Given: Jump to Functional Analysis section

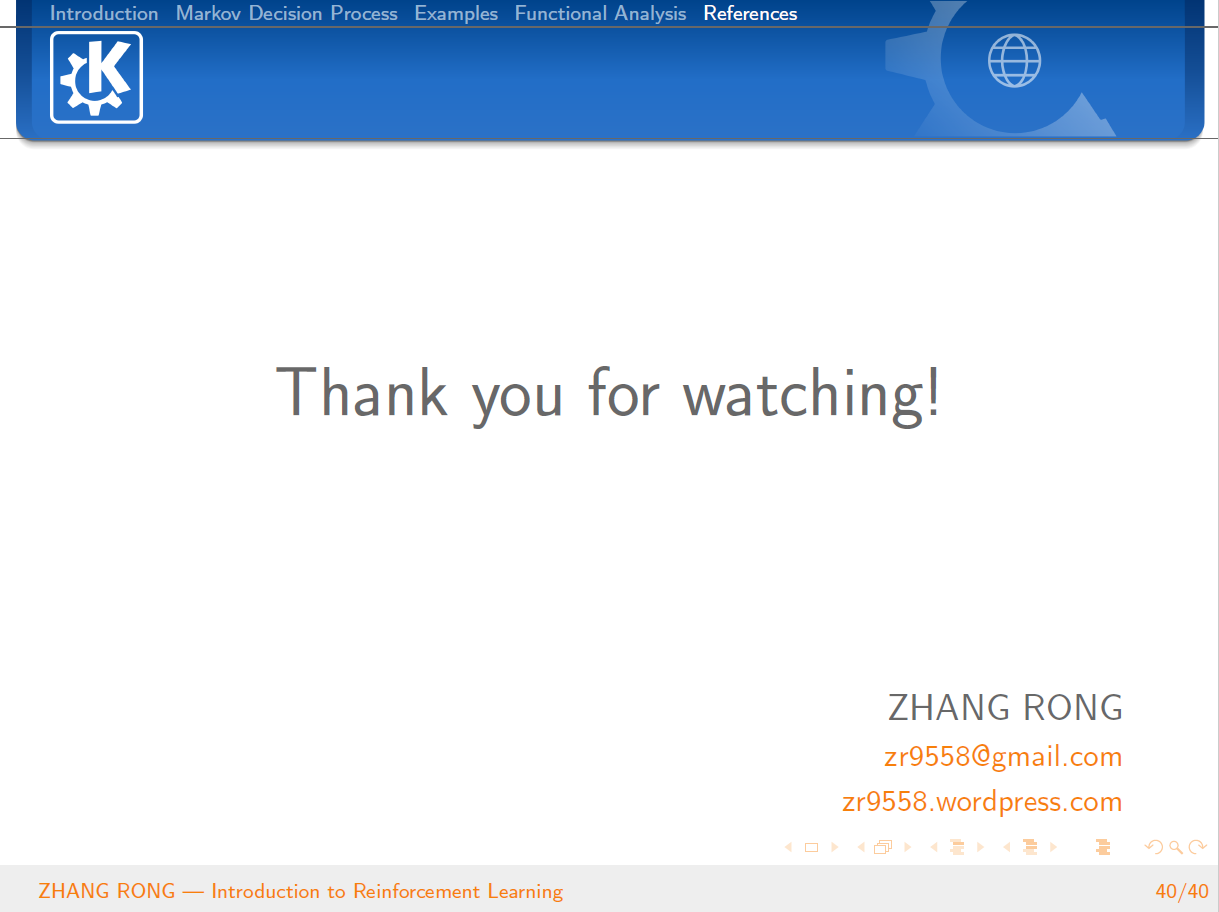Looking at the screenshot, I should pos(600,13).
